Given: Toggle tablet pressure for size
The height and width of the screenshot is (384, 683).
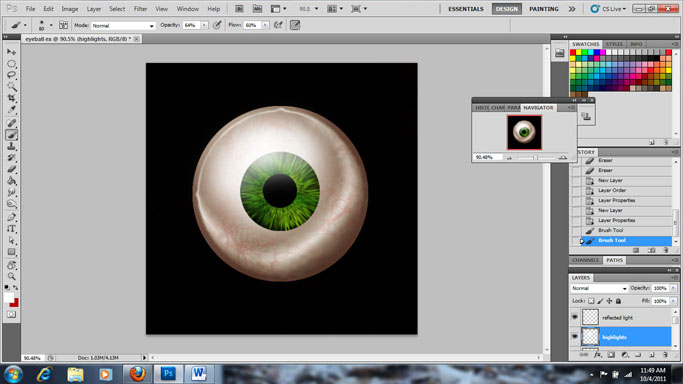Looking at the screenshot, I should click(x=295, y=25).
